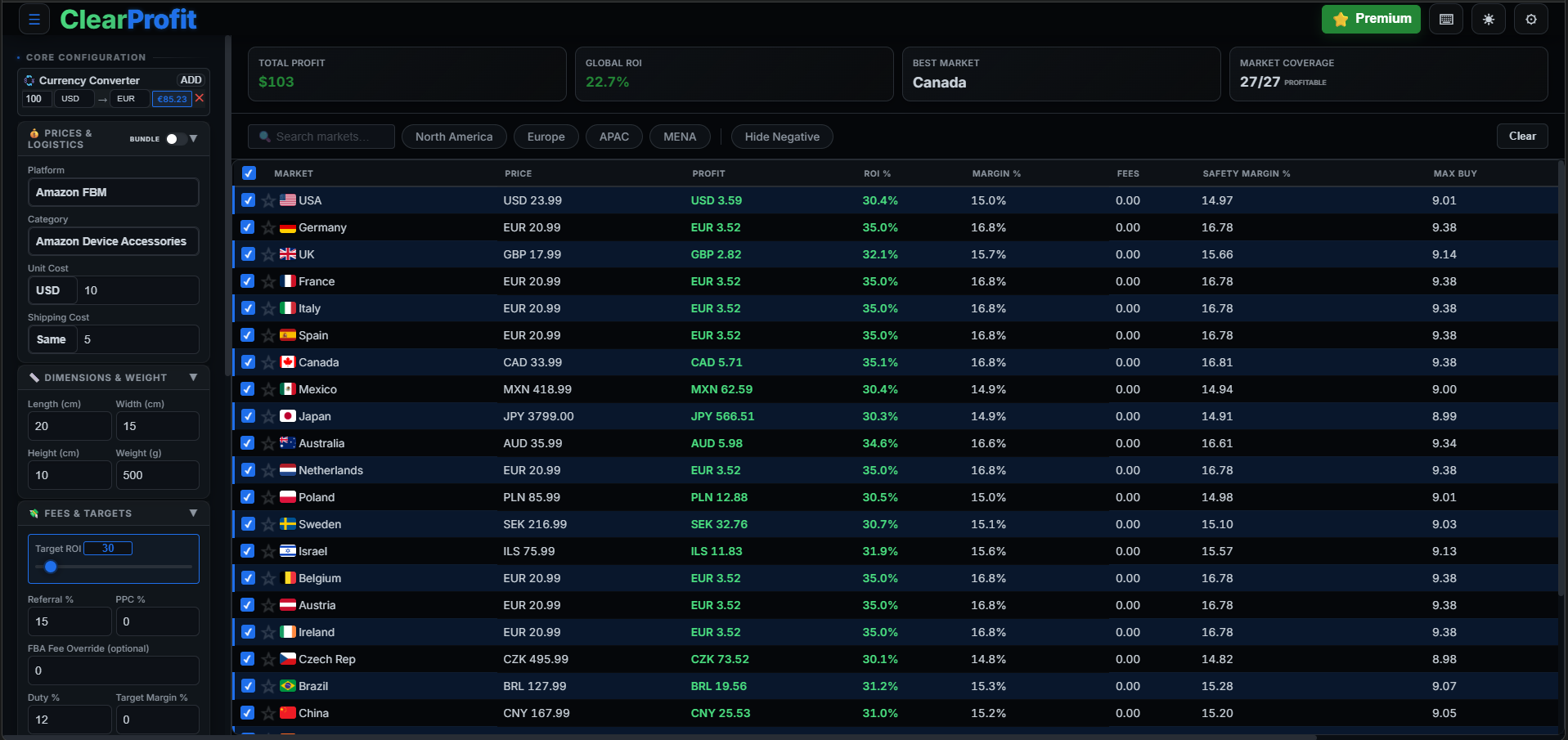Switch to the Europe markets tab

tap(546, 137)
